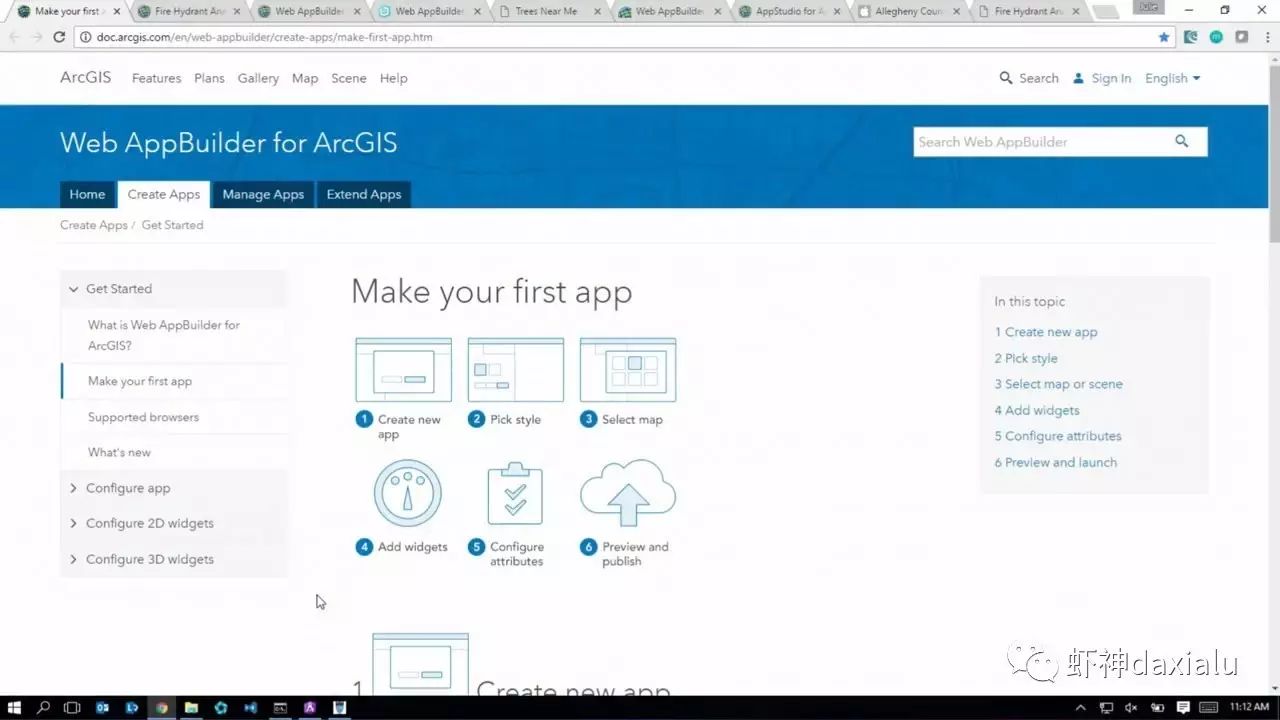Switch to the Manage Apps tab
1280x720 pixels.
pyautogui.click(x=263, y=194)
